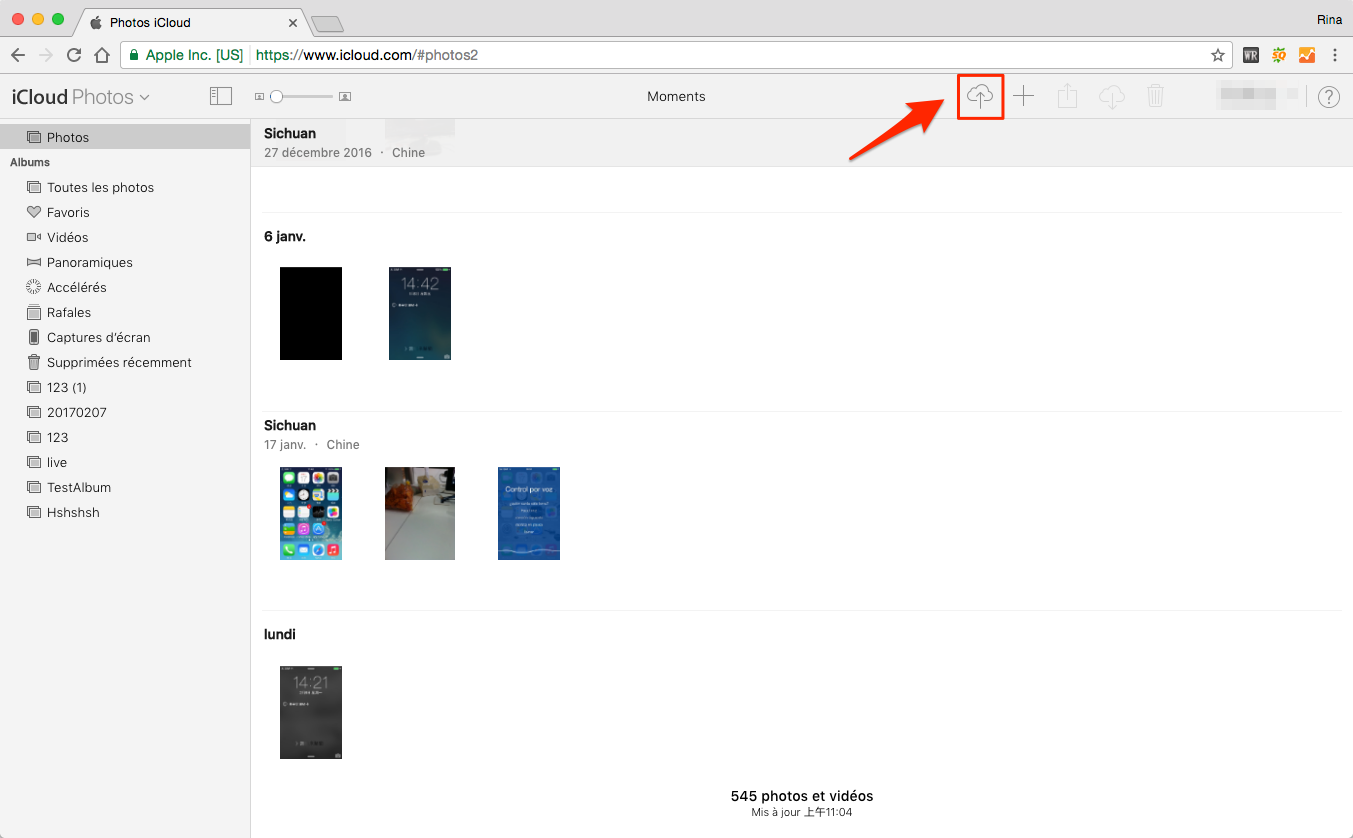Click the Sichuan 27 décembre 2016 header
1353x838 pixels.
[345, 143]
